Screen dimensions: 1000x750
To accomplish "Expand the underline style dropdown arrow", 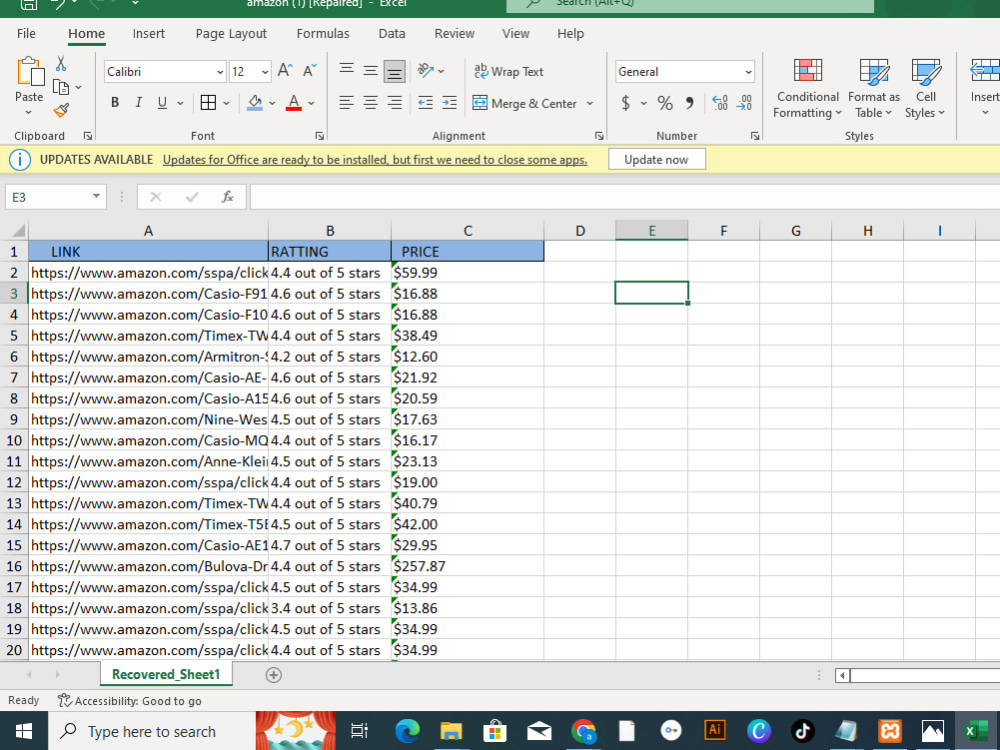I will point(180,103).
